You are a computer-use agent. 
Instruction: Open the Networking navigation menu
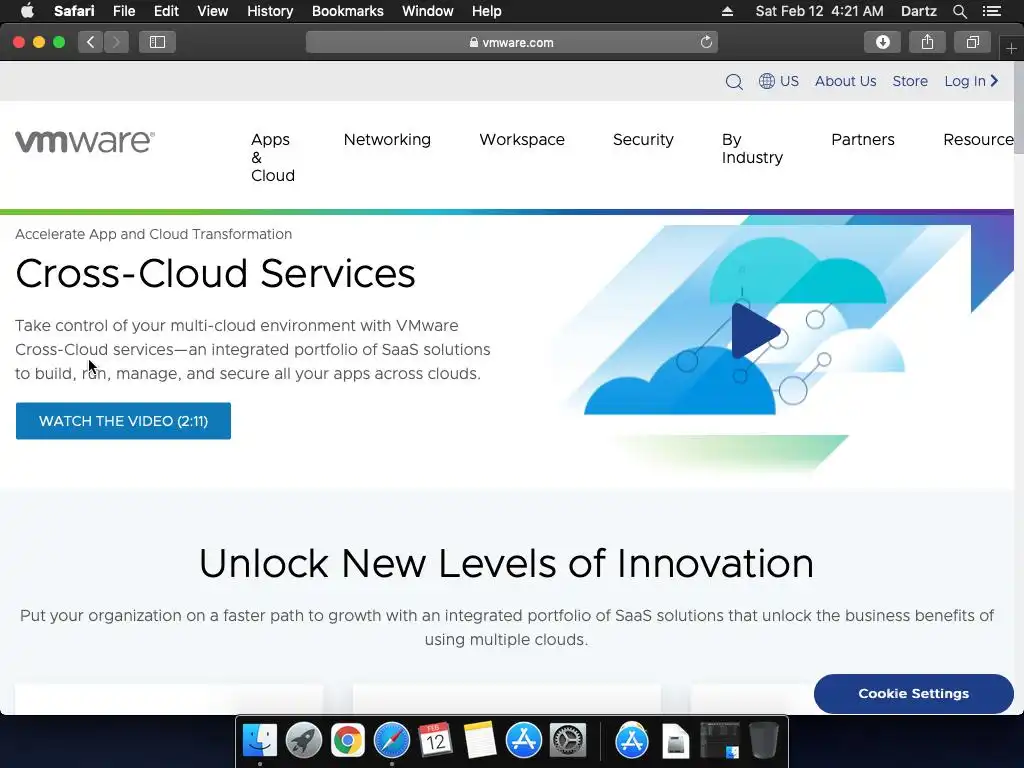(387, 140)
